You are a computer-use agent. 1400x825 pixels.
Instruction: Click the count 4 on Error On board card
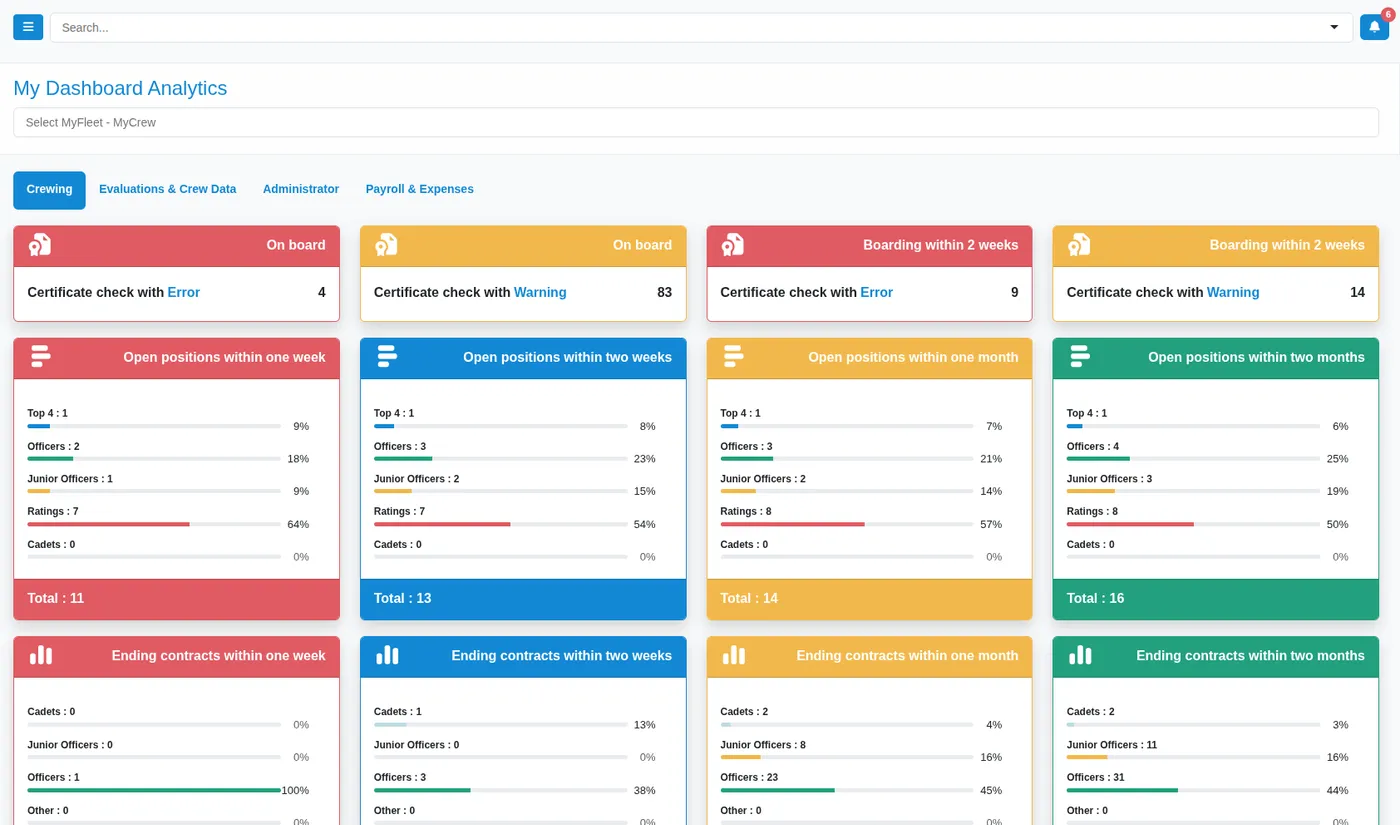click(x=321, y=293)
